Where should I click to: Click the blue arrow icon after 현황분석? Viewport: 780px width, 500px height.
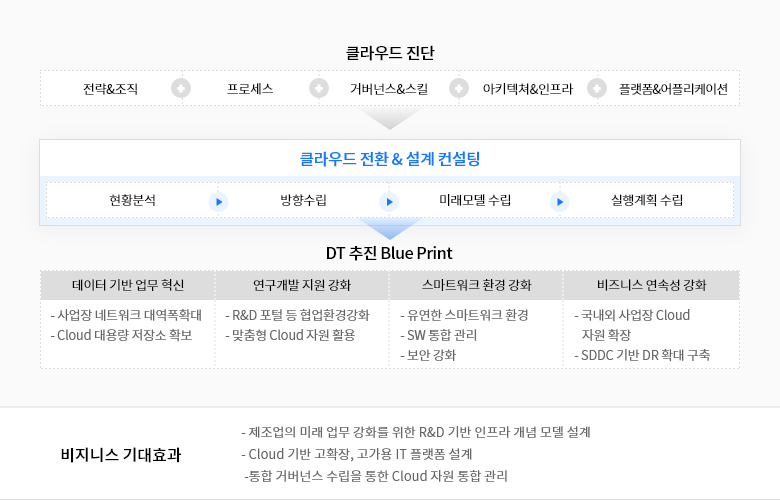218,201
